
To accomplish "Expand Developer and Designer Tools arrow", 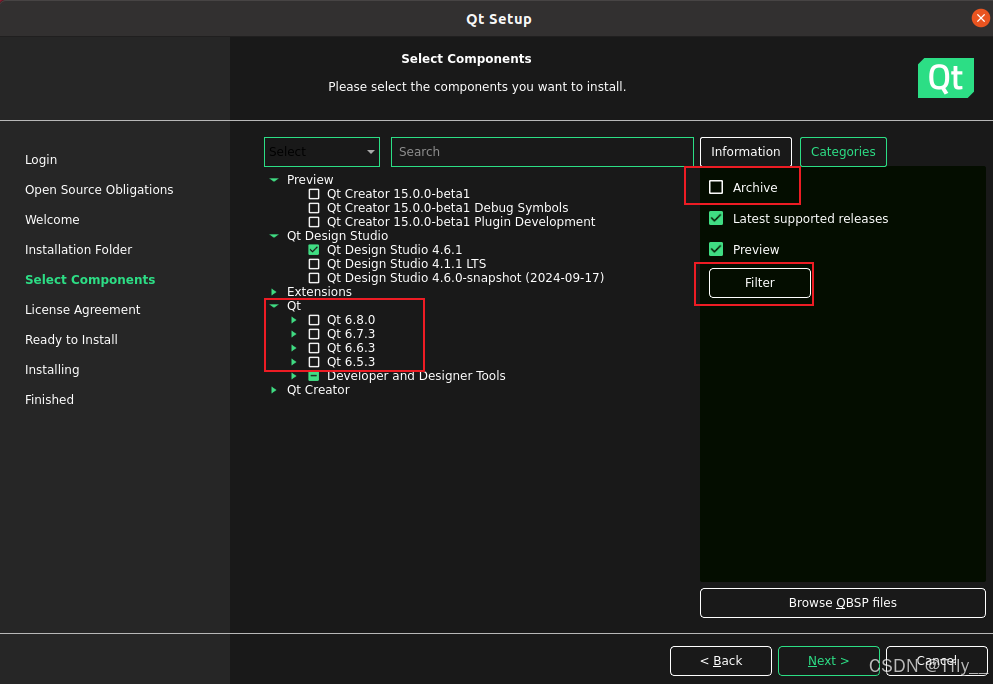I will click(x=294, y=376).
